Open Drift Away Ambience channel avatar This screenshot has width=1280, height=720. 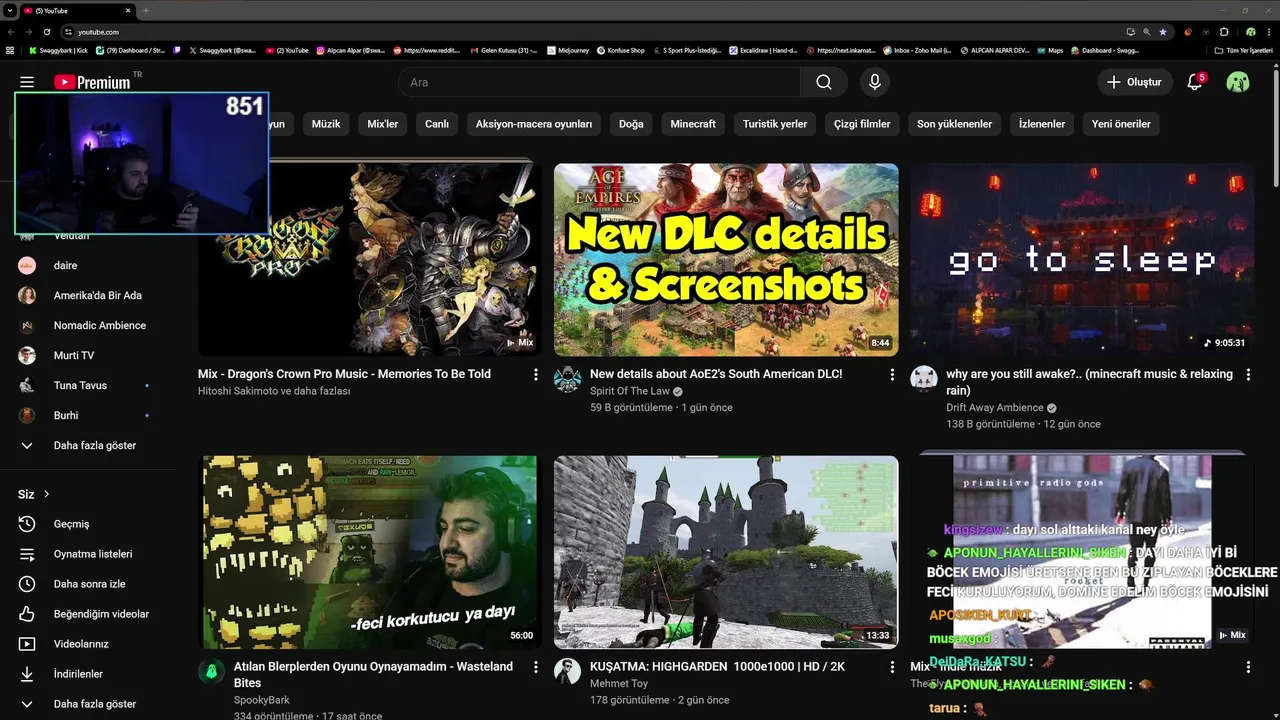coord(923,379)
